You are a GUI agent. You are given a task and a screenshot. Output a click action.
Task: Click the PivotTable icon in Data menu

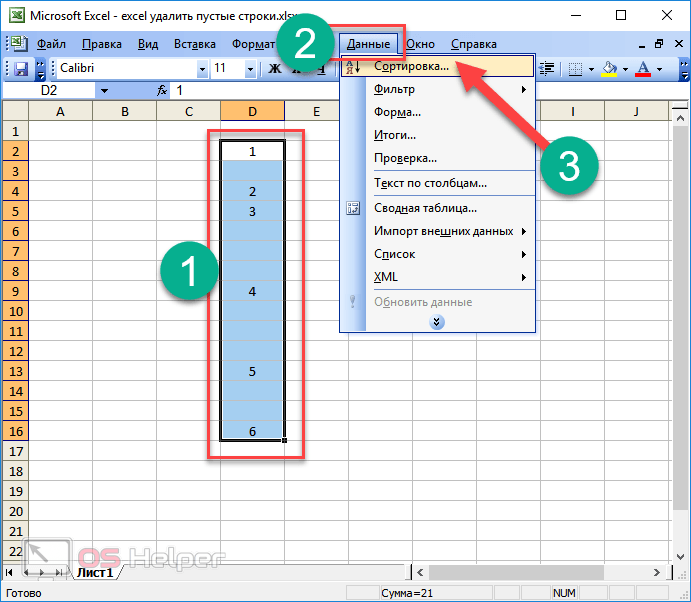pyautogui.click(x=353, y=208)
